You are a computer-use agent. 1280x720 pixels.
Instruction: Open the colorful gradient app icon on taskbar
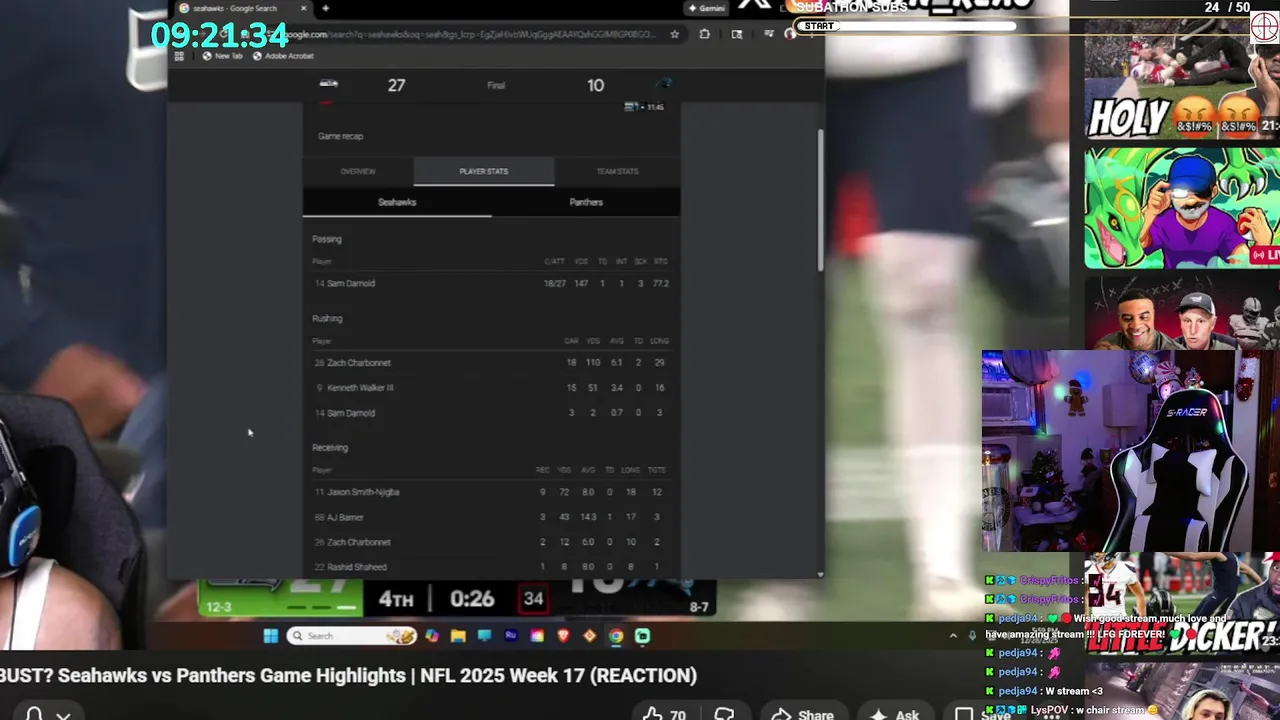tap(537, 636)
